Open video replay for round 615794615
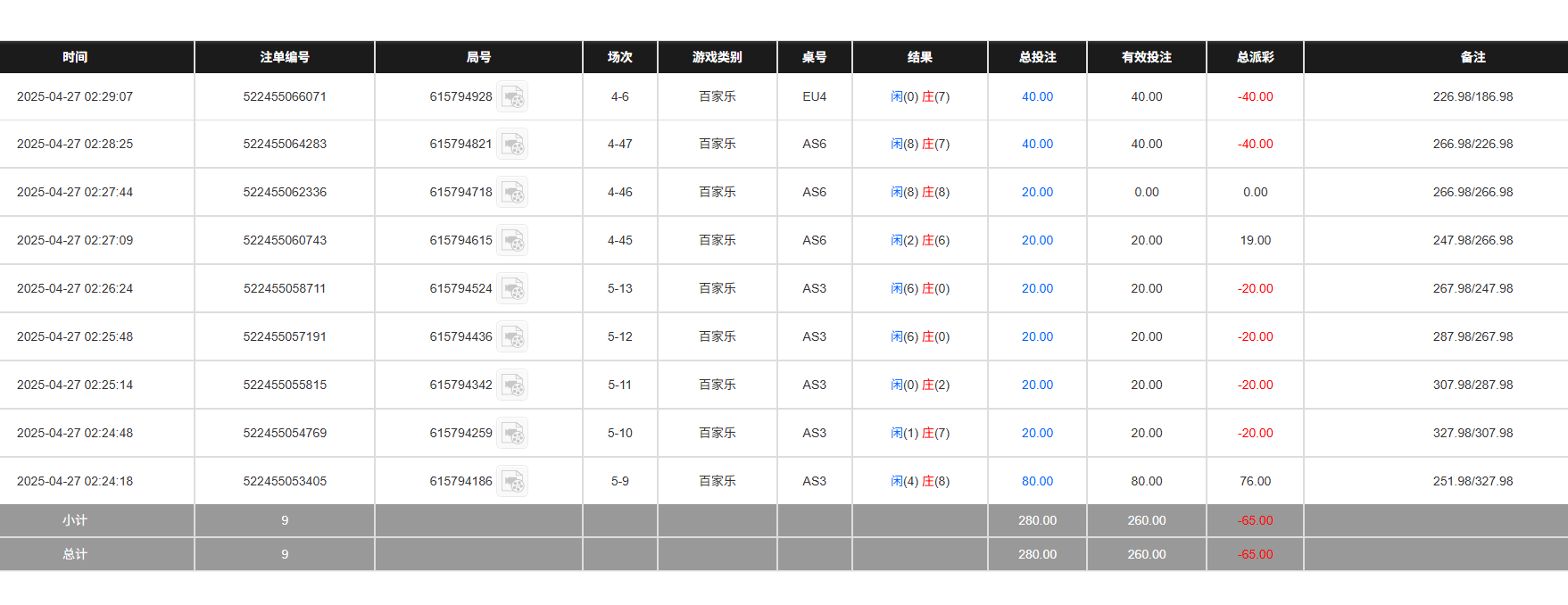This screenshot has height=605, width=1568. [513, 240]
